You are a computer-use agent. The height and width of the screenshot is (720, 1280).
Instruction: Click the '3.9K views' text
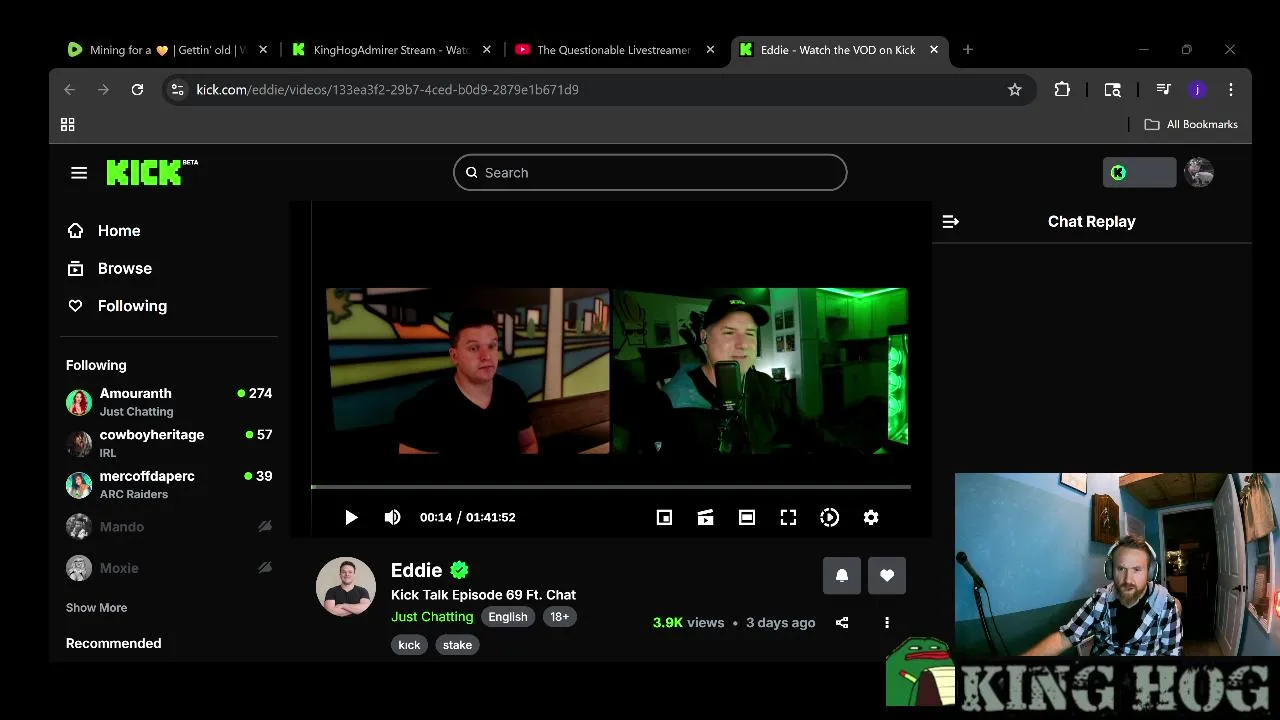(688, 623)
